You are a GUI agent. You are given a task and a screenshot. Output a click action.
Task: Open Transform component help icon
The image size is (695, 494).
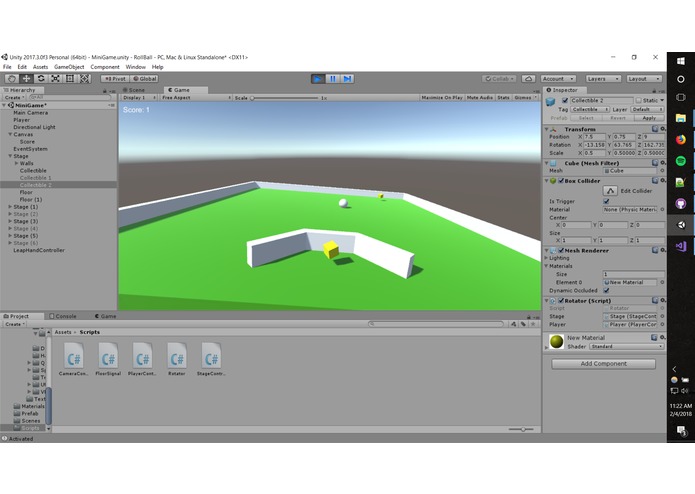click(x=655, y=129)
